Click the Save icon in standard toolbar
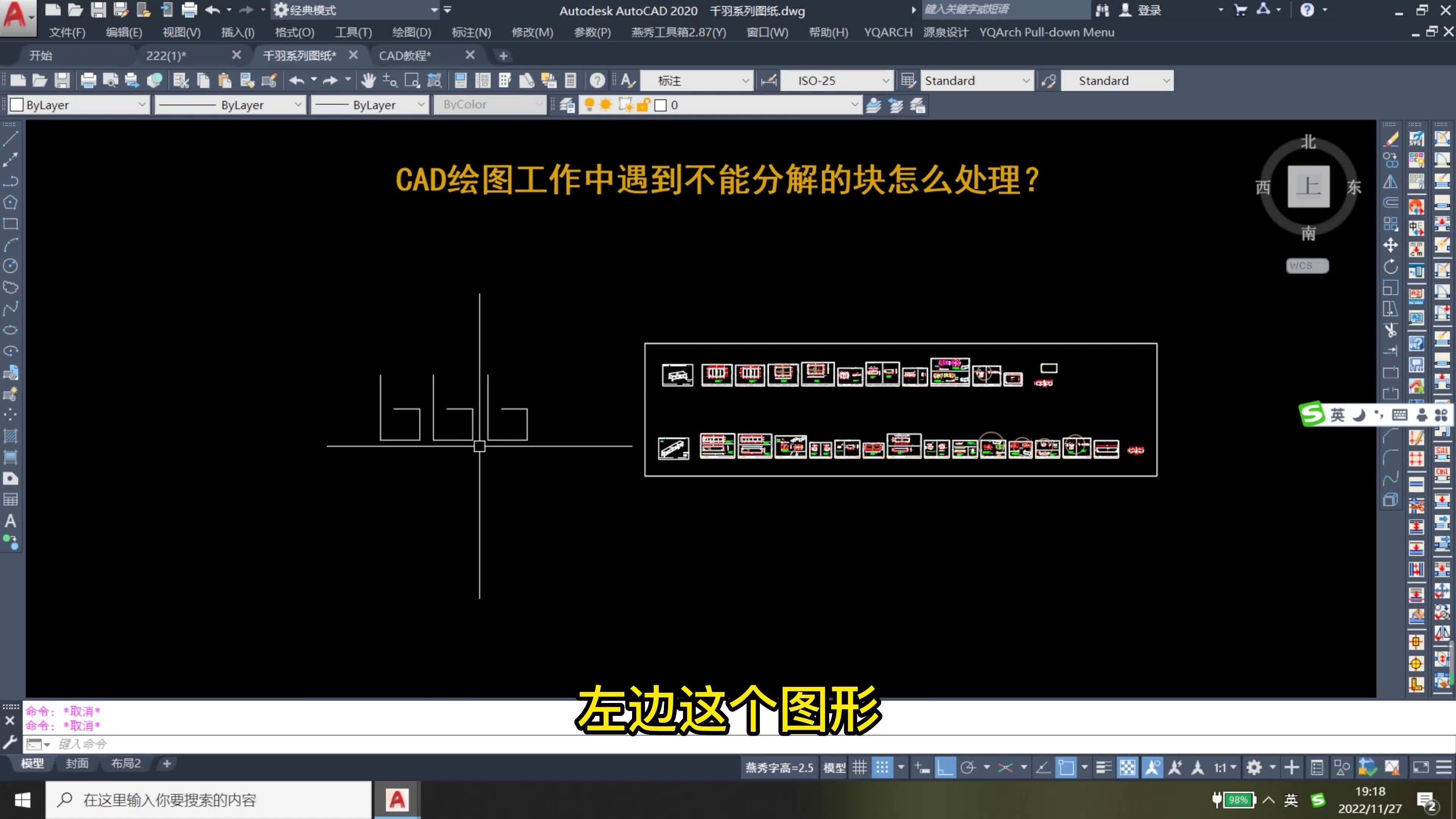The width and height of the screenshot is (1456, 819). click(x=62, y=81)
